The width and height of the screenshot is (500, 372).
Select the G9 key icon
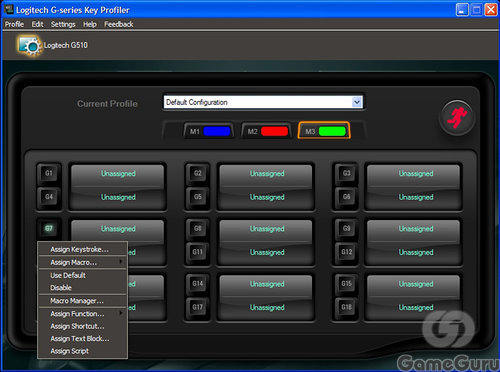tap(346, 229)
